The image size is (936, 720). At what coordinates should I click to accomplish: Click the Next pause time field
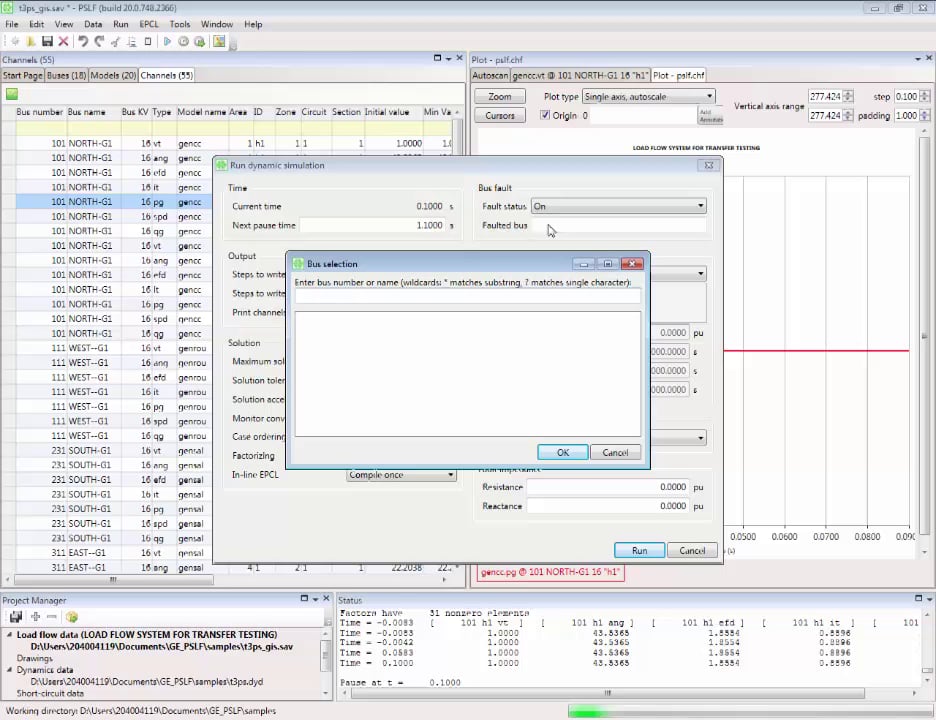point(372,226)
